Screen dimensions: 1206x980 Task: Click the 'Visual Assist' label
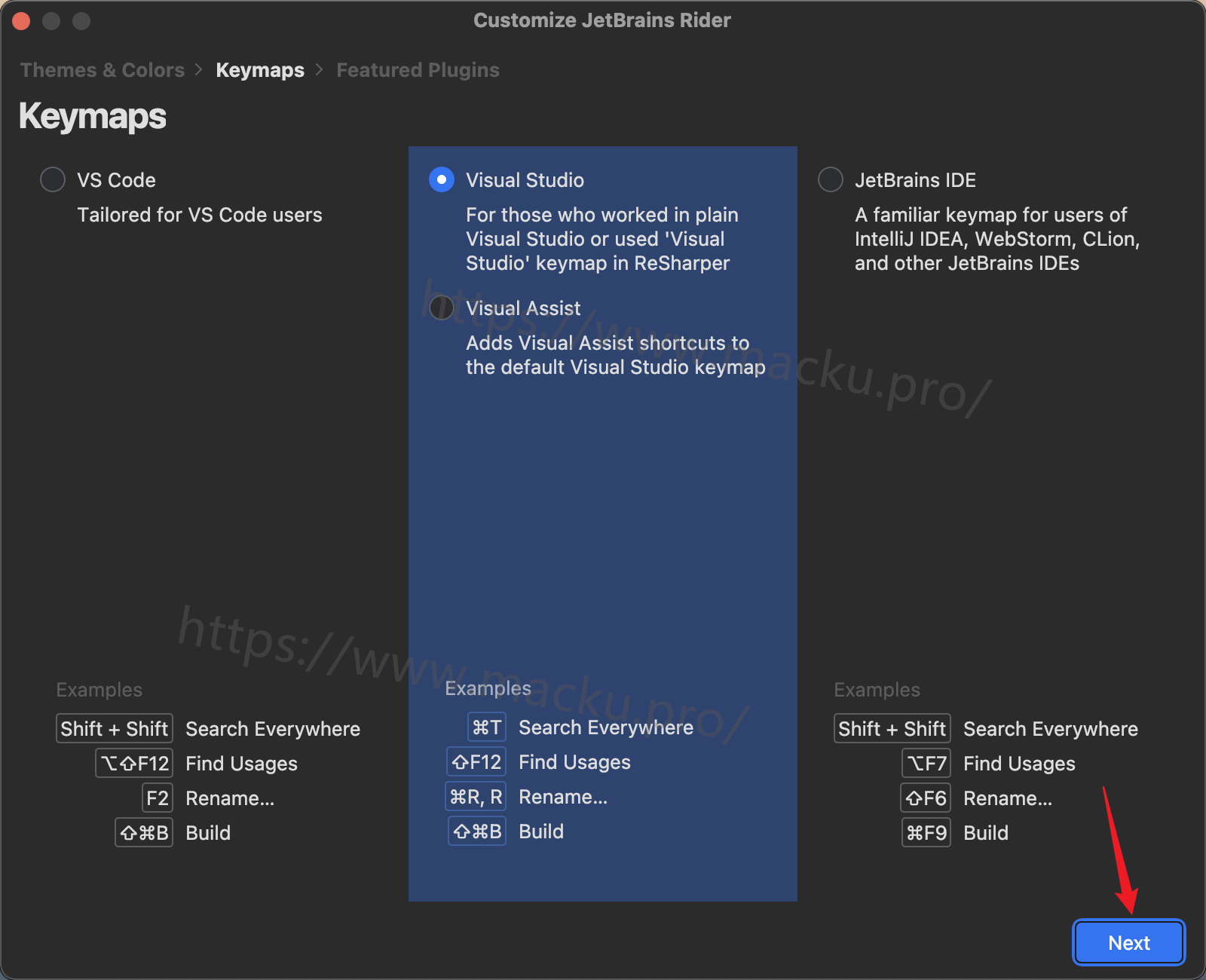523,308
